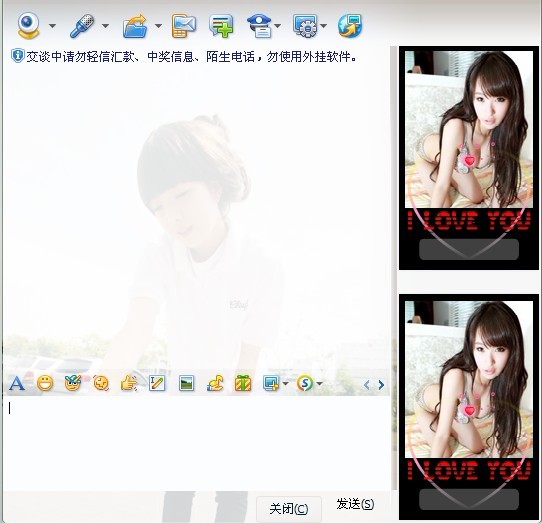Image resolution: width=542 pixels, height=523 pixels.
Task: Expand the video call dropdown arrow
Action: pos(52,26)
